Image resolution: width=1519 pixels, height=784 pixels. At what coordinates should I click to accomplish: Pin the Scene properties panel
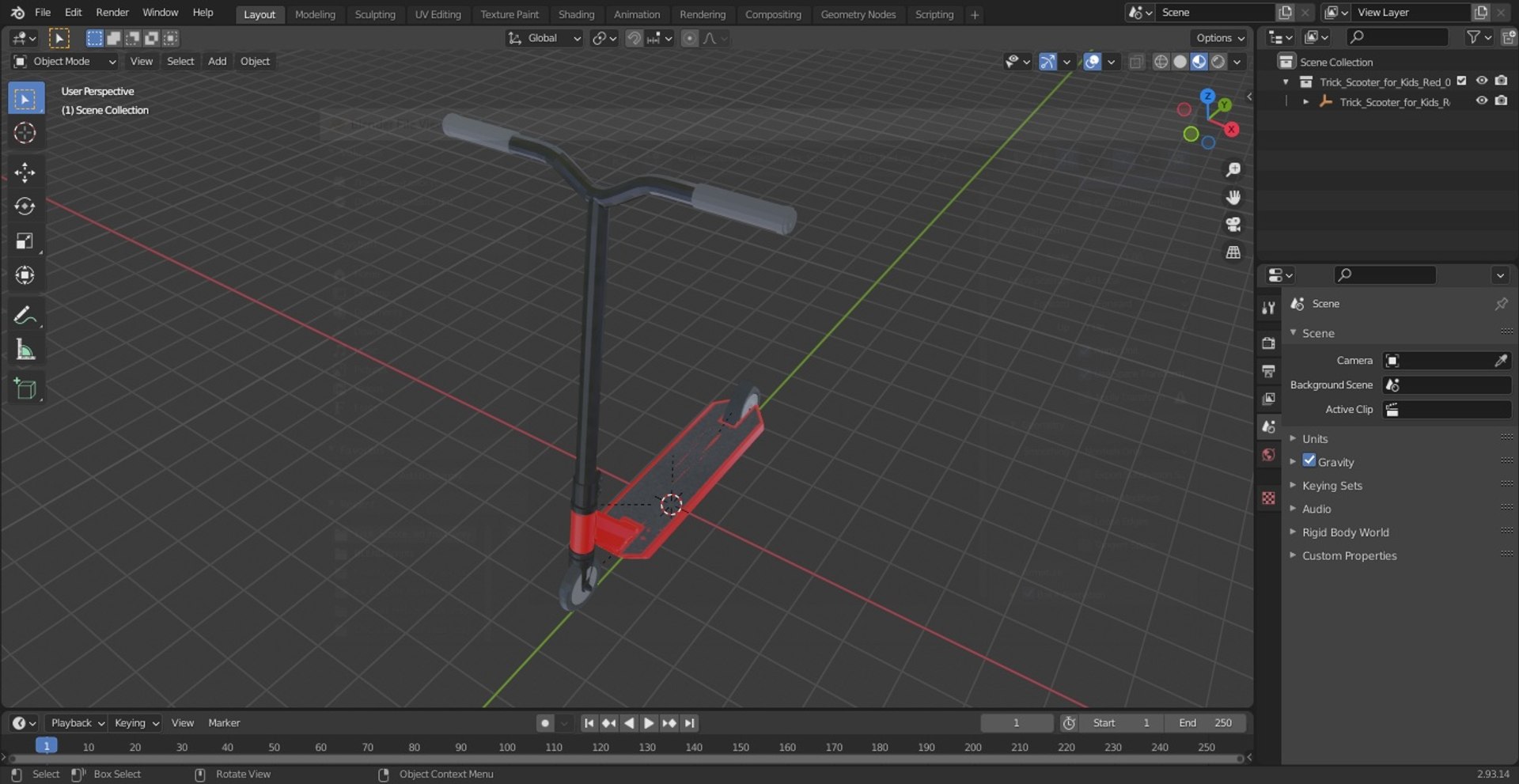point(1500,304)
